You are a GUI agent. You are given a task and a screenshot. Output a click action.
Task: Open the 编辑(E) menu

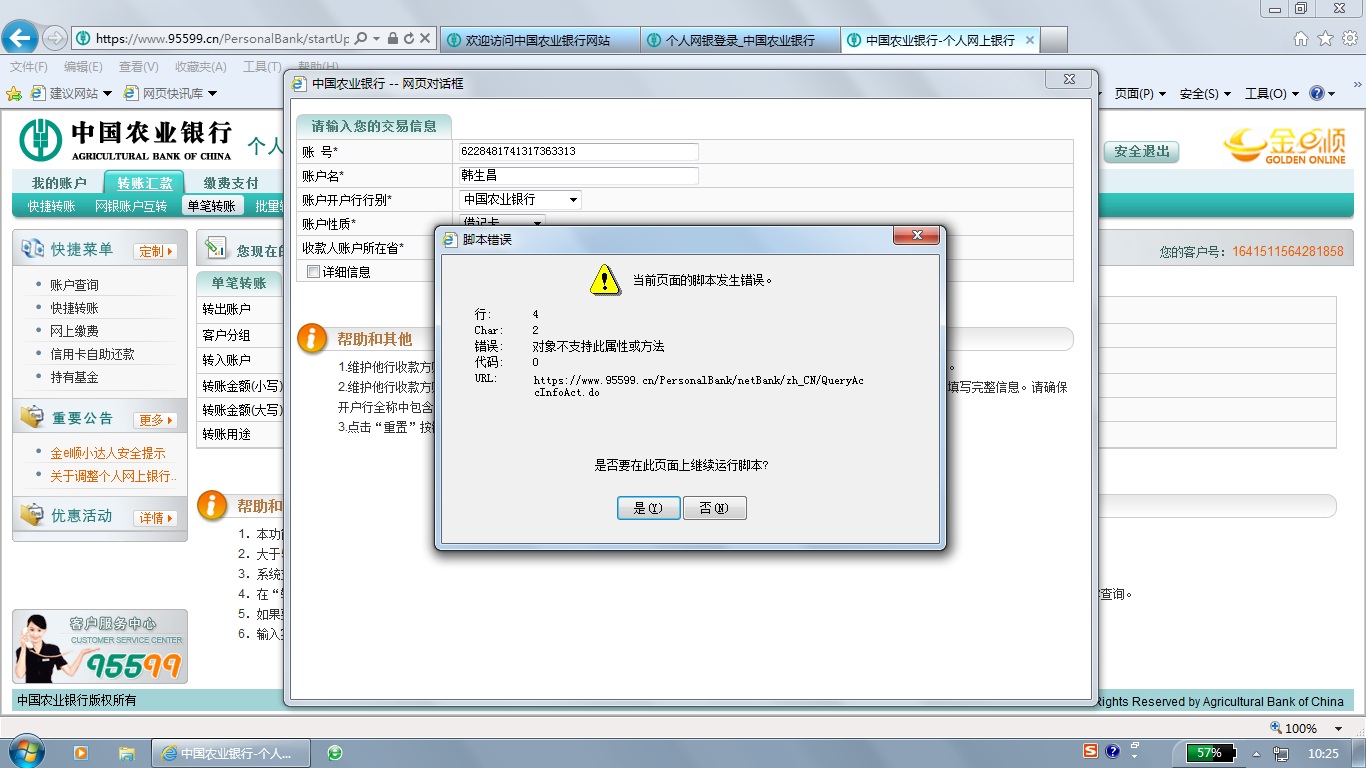click(83, 67)
